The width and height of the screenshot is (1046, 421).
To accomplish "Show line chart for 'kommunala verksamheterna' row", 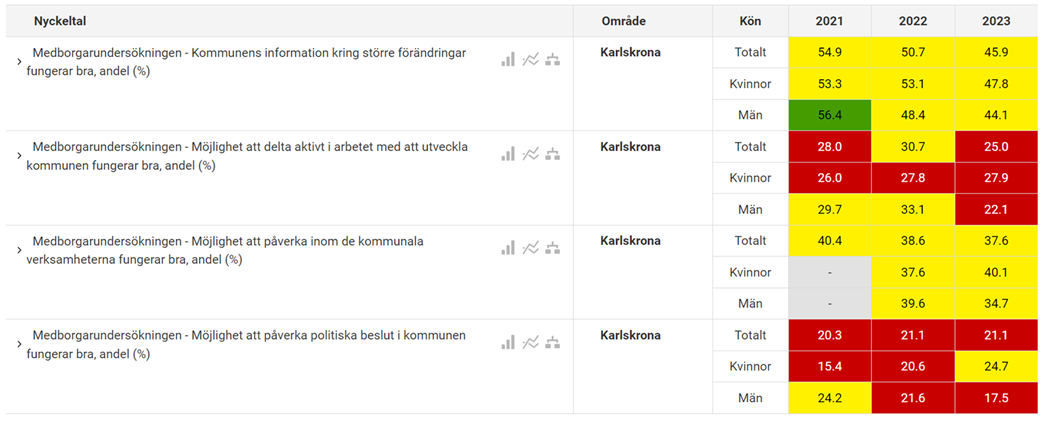I will pyautogui.click(x=531, y=248).
